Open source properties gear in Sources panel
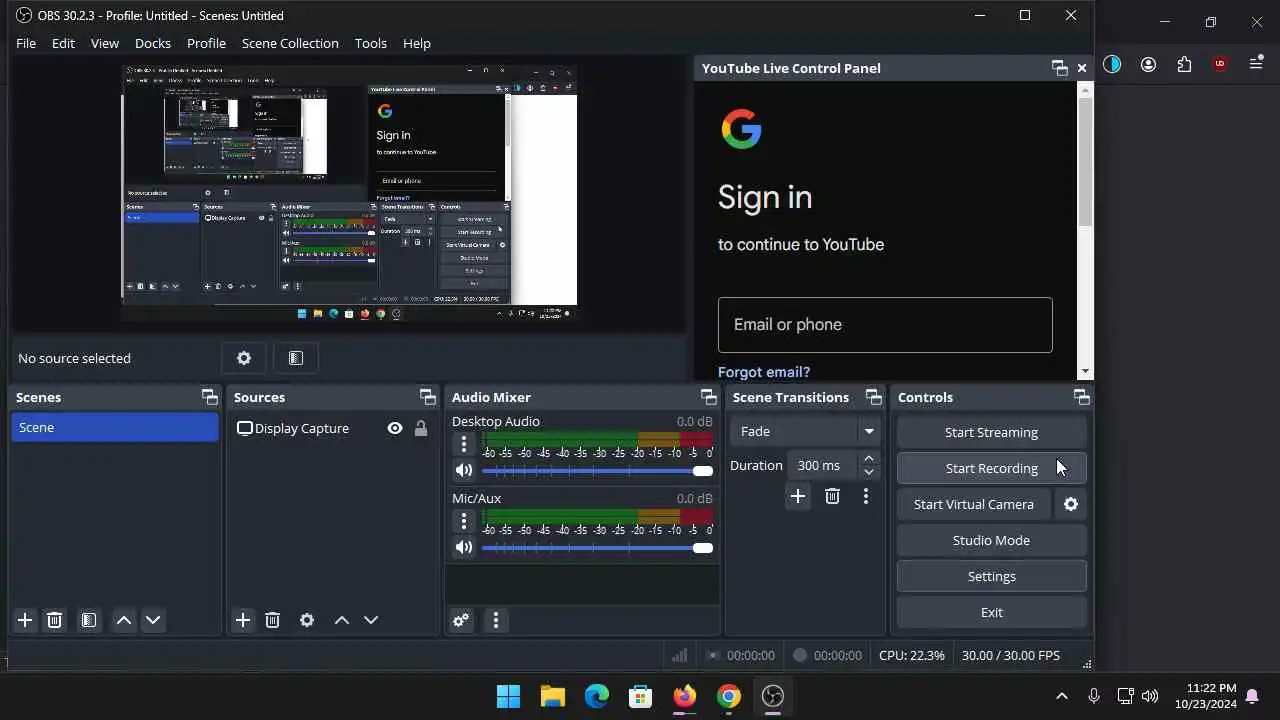1280x720 pixels. pos(307,620)
